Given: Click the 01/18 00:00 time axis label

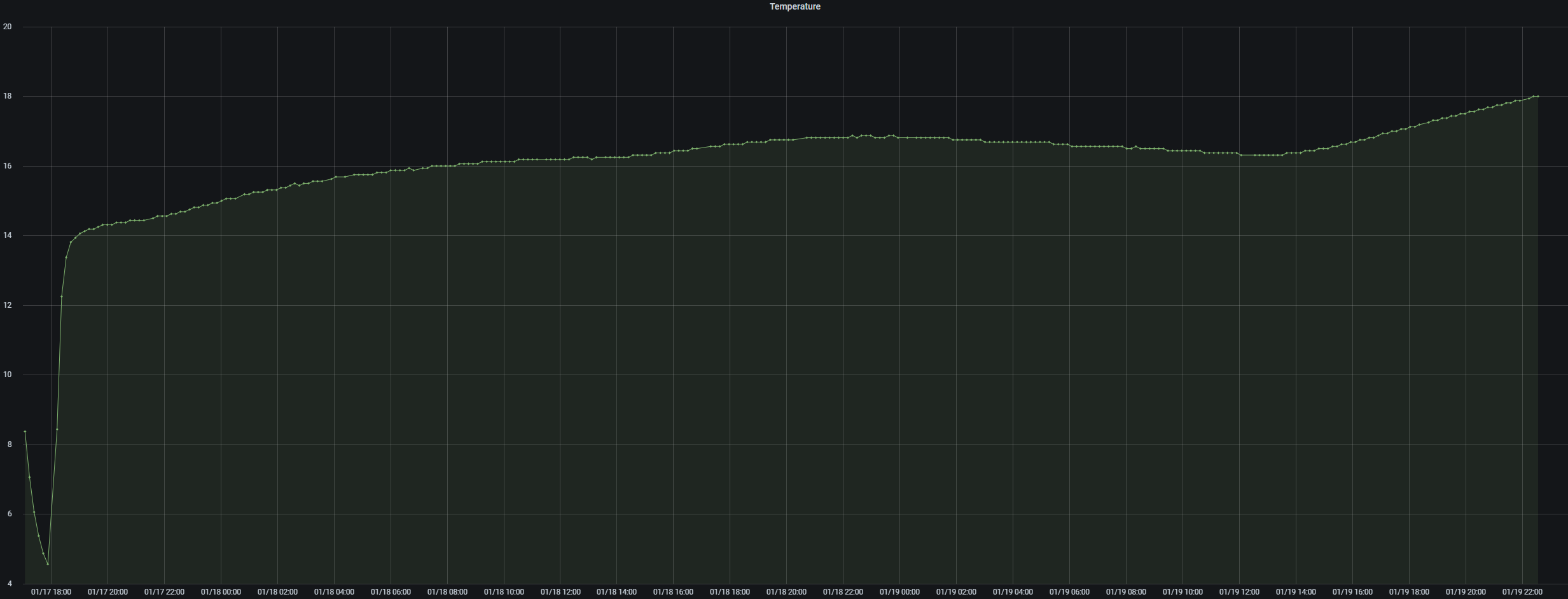Looking at the screenshot, I should point(221,592).
